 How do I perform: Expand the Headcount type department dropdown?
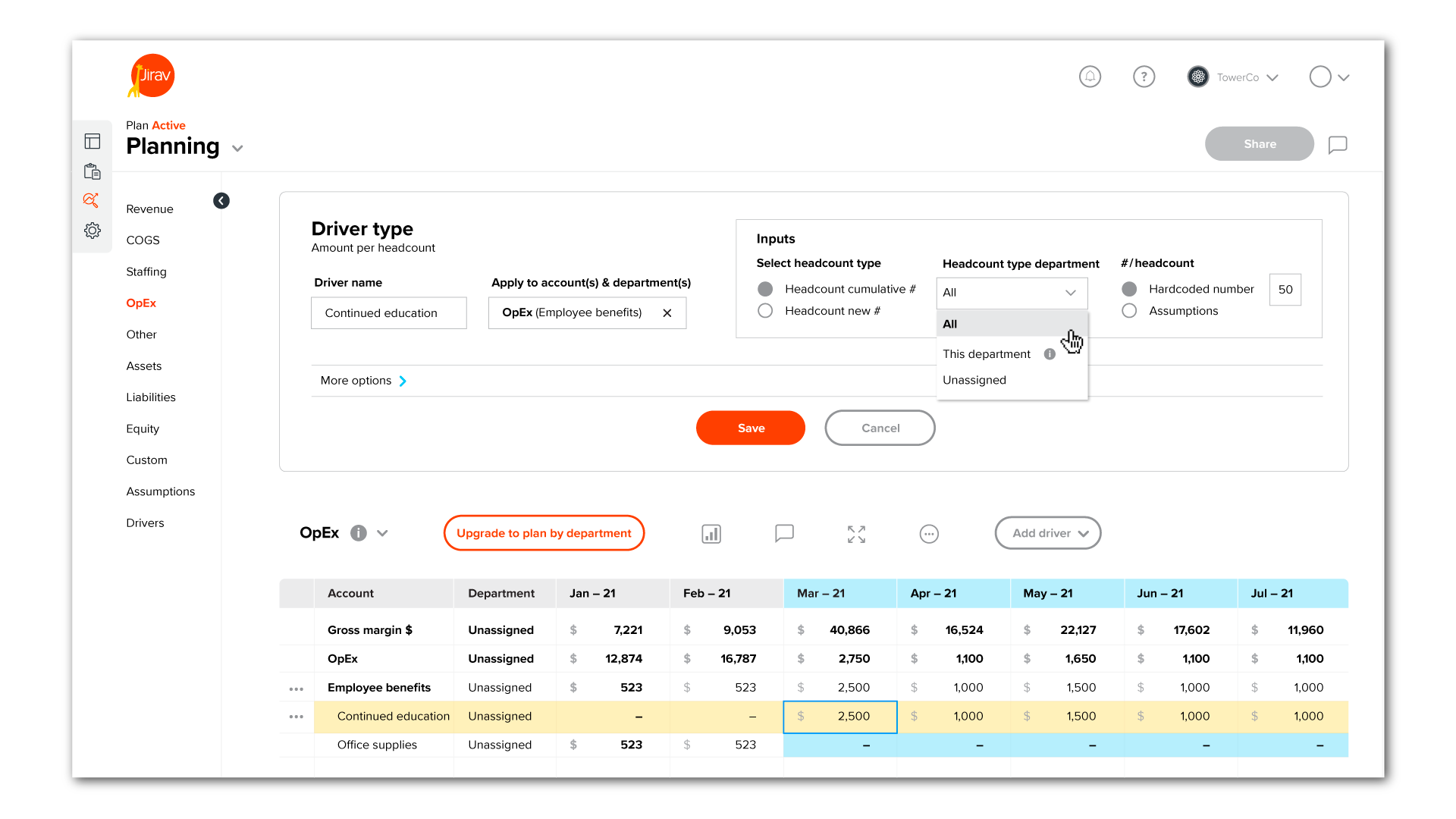(x=1011, y=292)
